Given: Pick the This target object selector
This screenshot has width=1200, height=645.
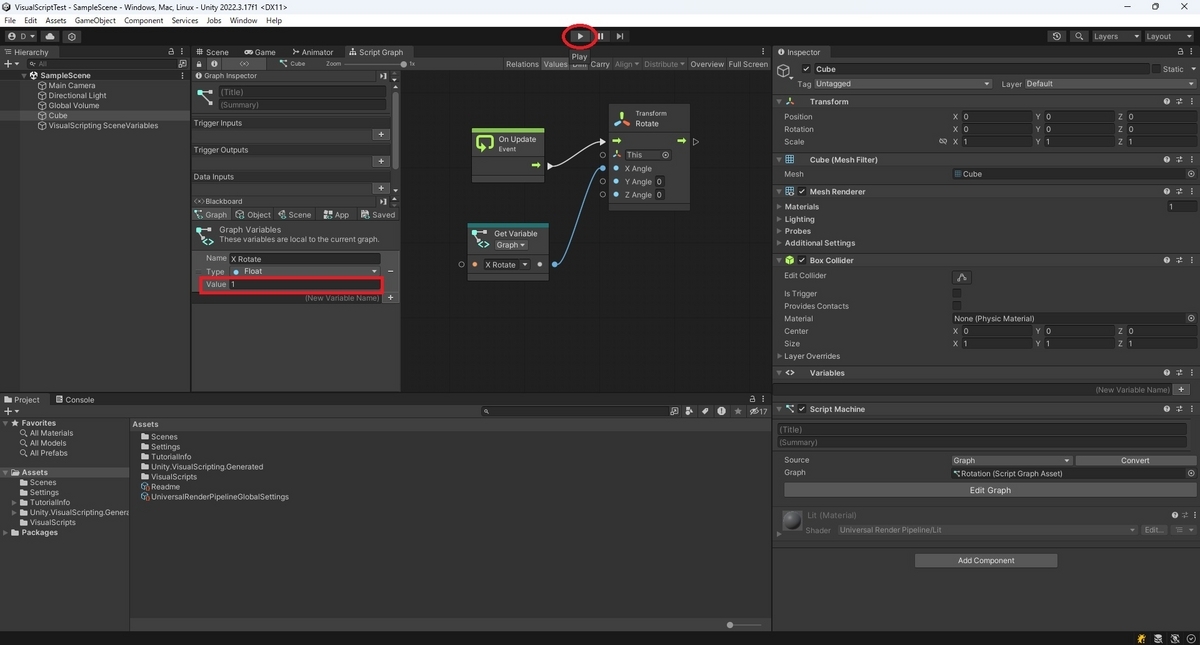Looking at the screenshot, I should (x=666, y=155).
